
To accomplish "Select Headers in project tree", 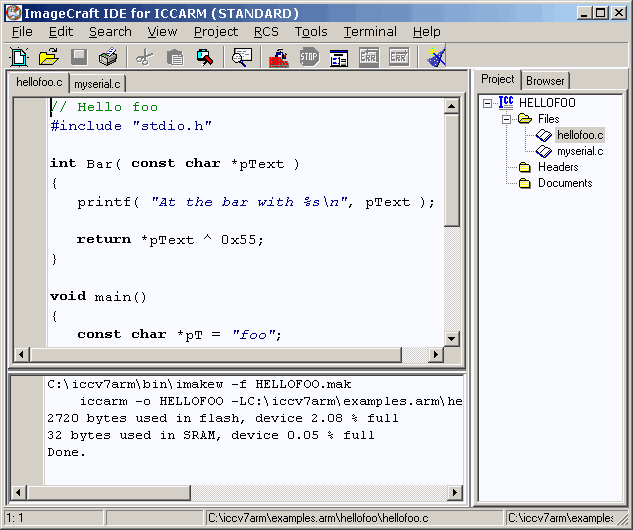I will click(558, 167).
